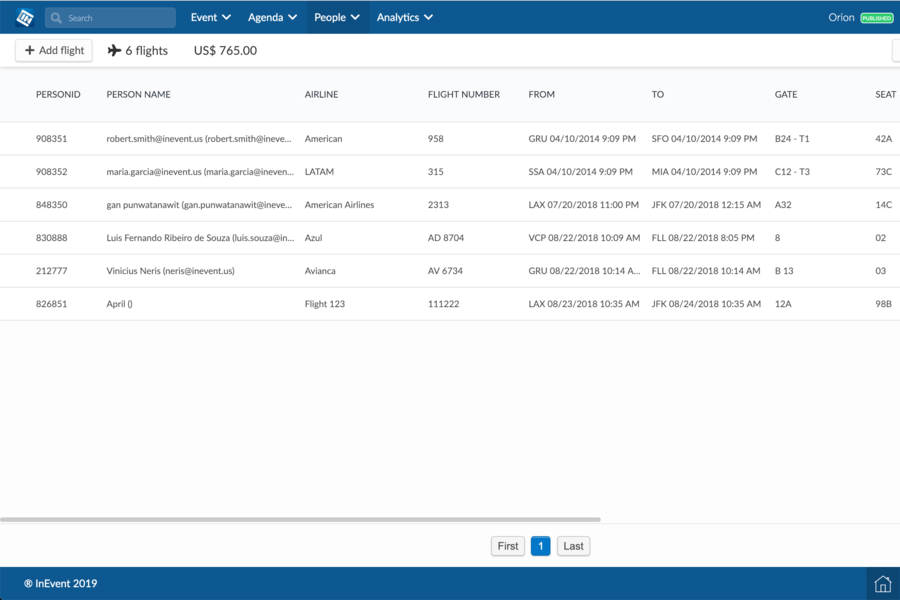
Task: Click gate B24 - T1 cell
Action: coord(792,138)
